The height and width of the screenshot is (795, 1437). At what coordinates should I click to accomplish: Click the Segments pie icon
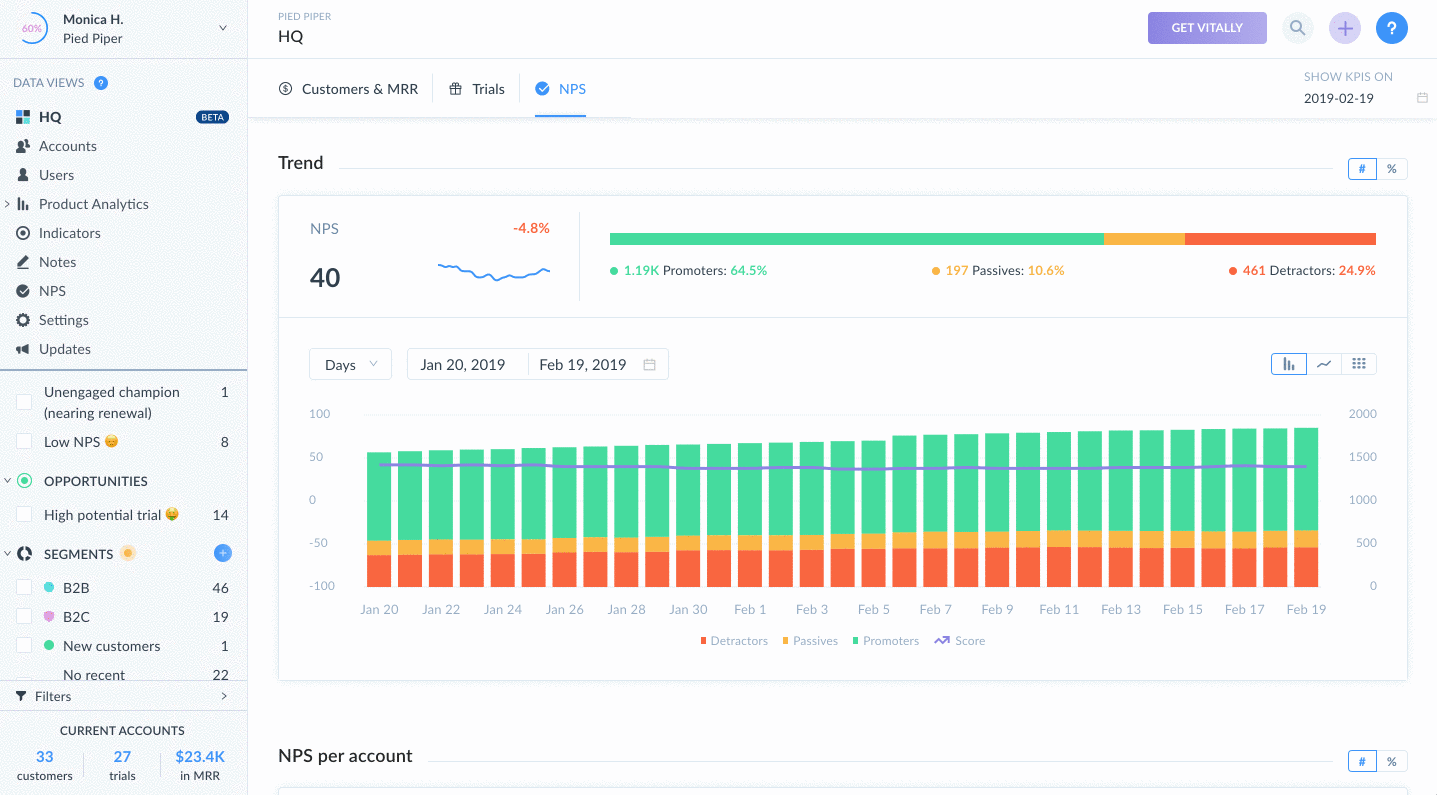pyautogui.click(x=25, y=553)
